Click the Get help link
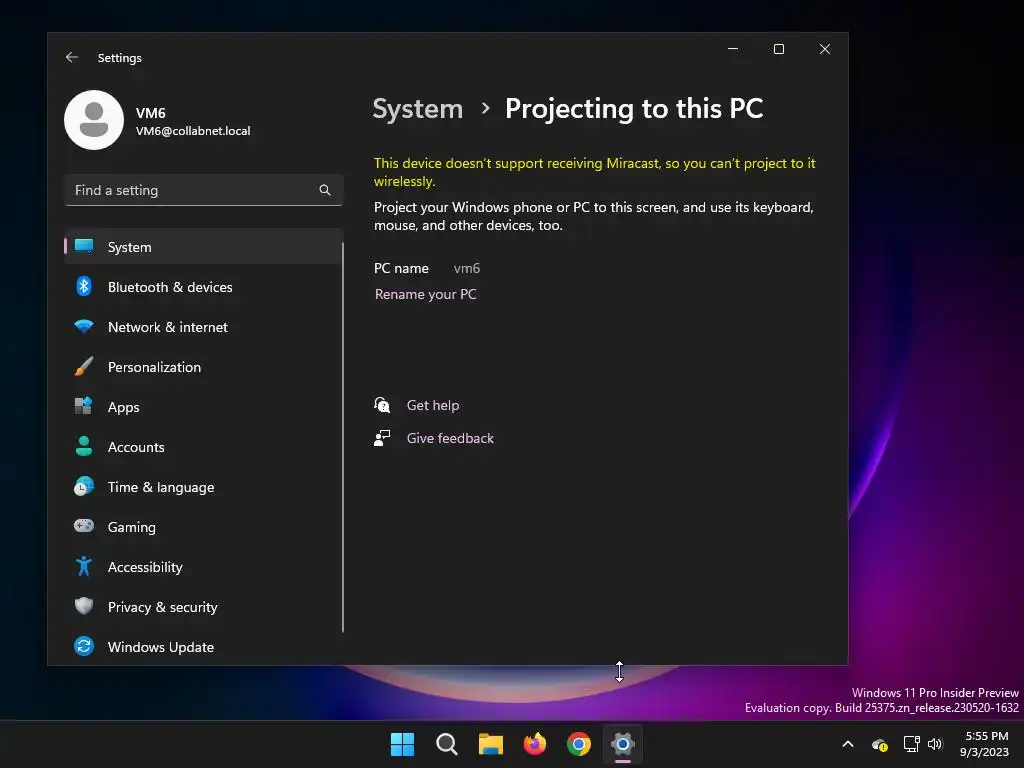 pos(432,405)
